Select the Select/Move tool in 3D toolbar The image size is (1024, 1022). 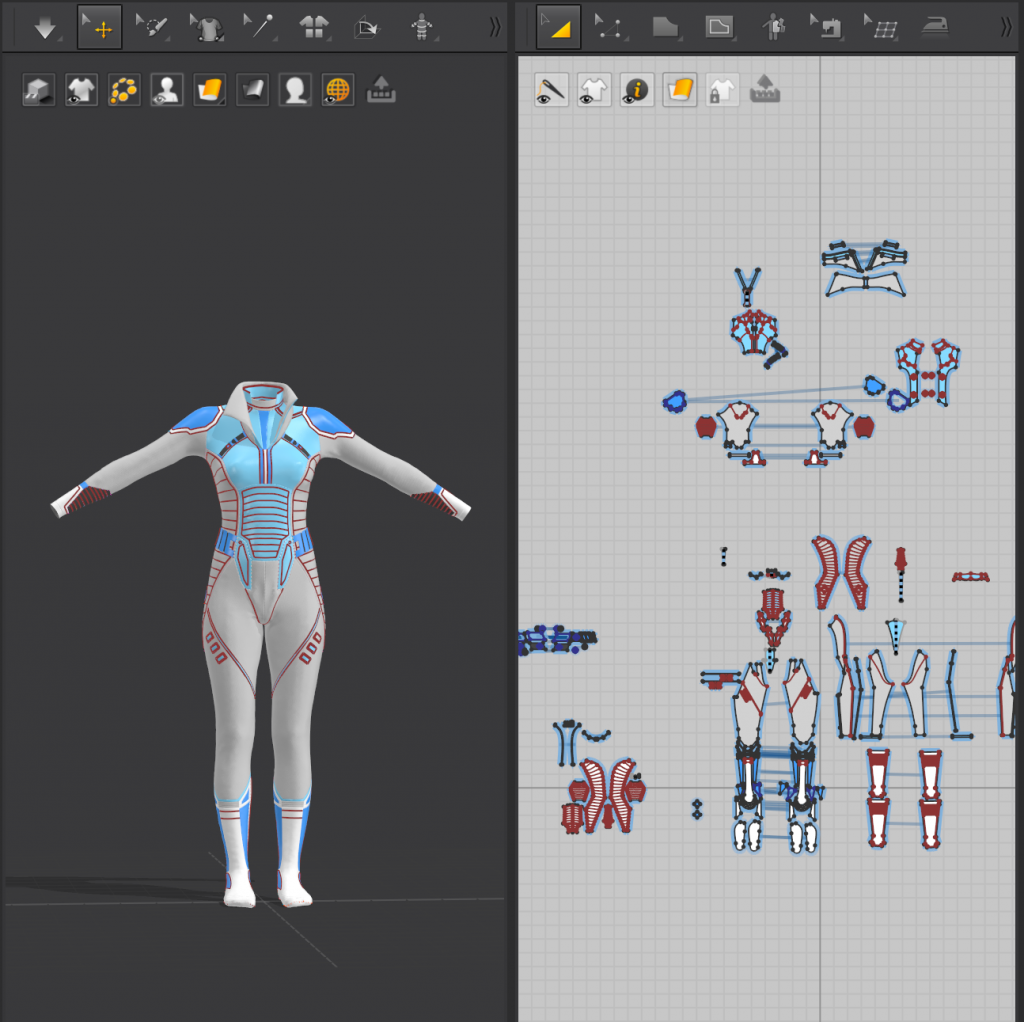(100, 28)
